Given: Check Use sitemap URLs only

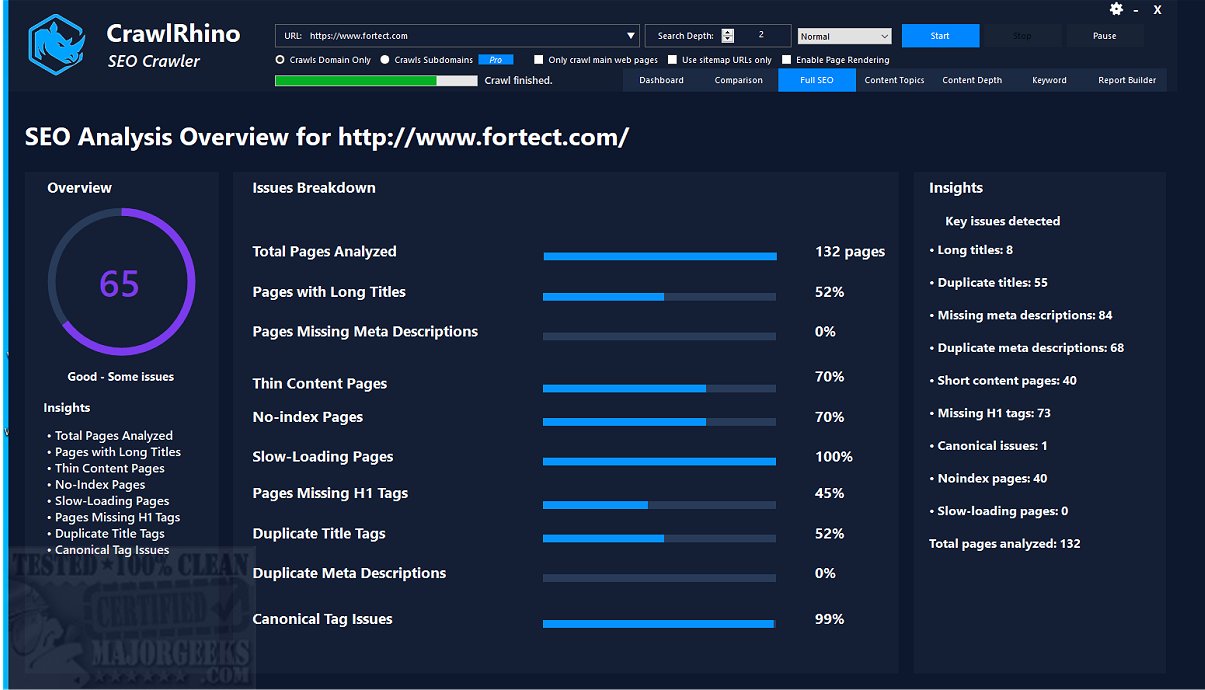Looking at the screenshot, I should coord(673,60).
